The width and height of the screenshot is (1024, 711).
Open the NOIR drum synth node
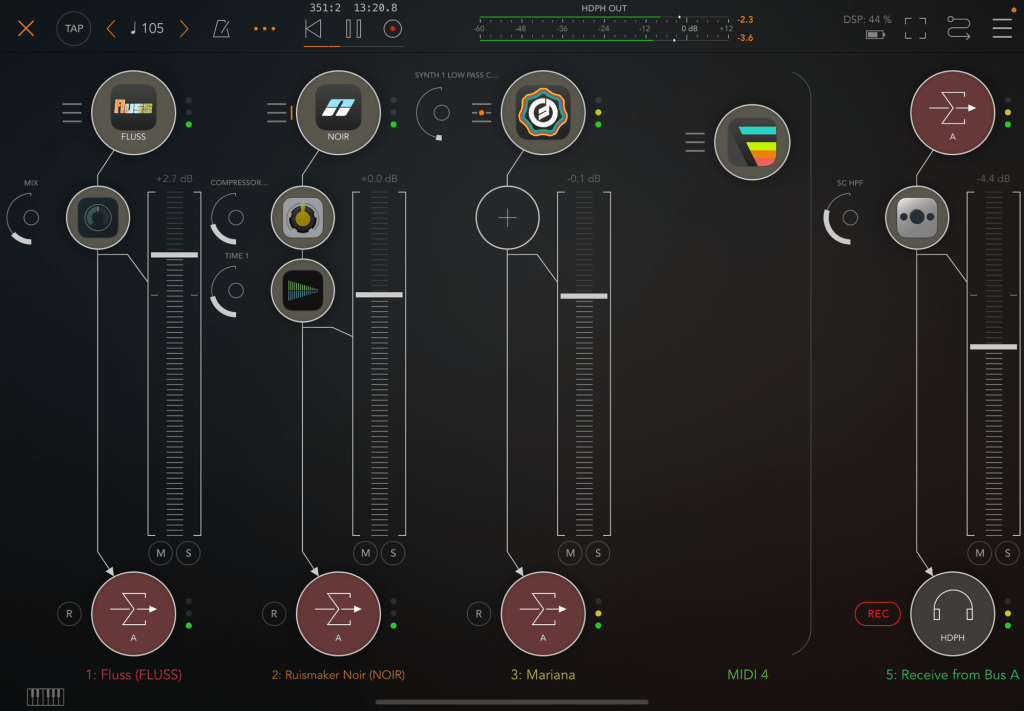(x=338, y=112)
